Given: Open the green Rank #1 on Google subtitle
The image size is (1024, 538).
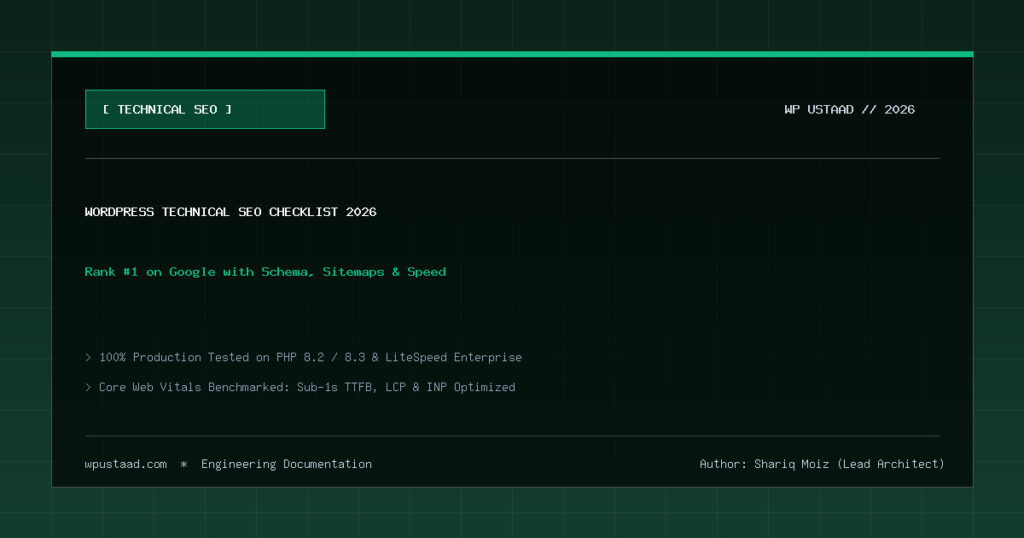Looking at the screenshot, I should click(265, 272).
